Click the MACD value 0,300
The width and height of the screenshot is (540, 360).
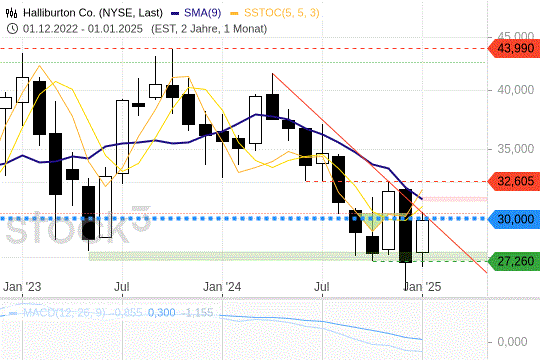[162, 313]
